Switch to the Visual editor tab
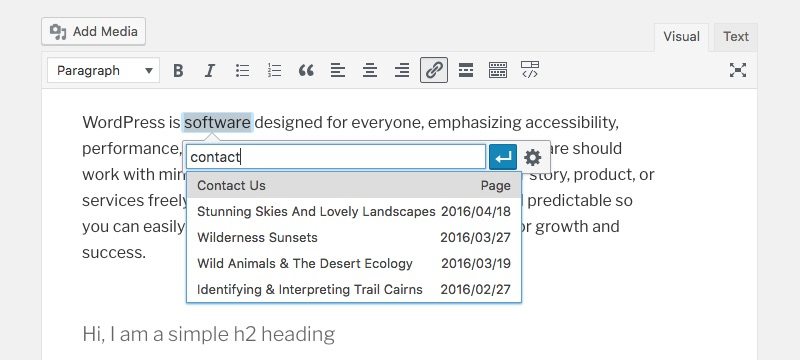This screenshot has width=800, height=360. pos(681,37)
